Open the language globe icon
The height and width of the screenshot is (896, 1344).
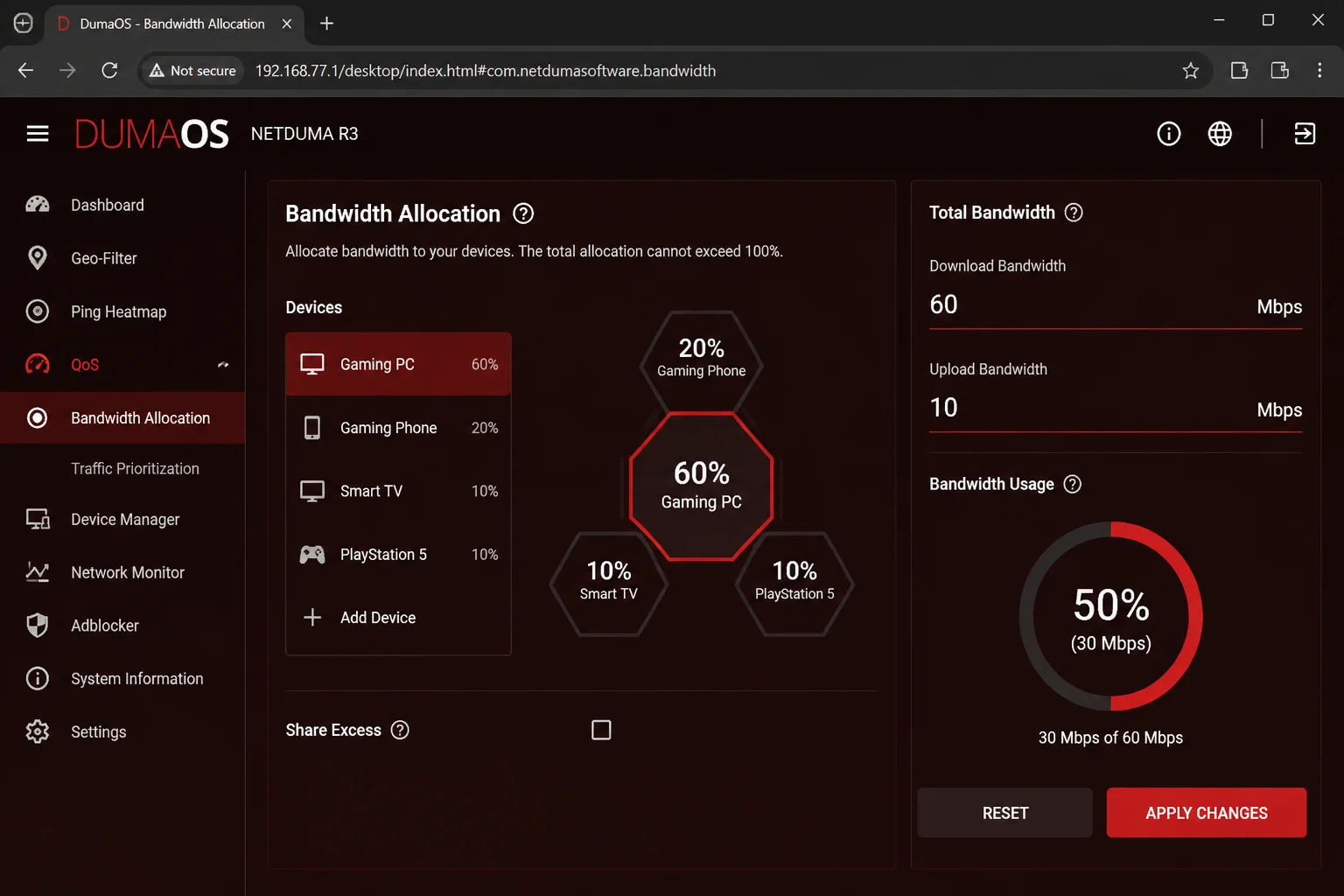(x=1220, y=134)
